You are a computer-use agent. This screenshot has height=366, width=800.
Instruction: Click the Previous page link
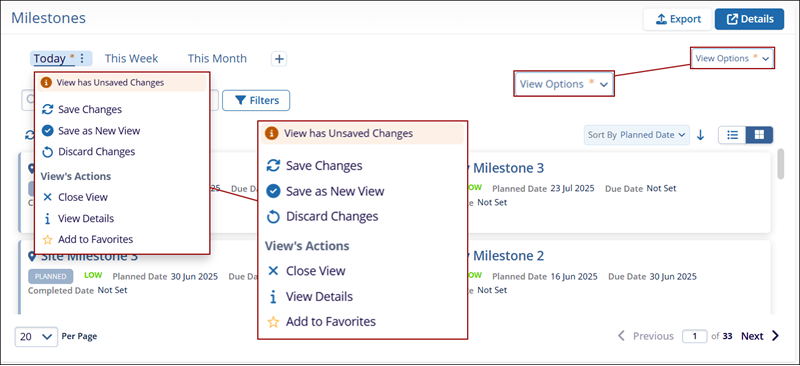tap(654, 336)
